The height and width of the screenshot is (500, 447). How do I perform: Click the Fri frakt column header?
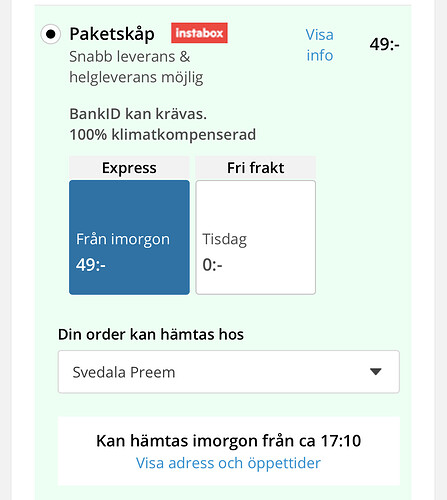point(256,168)
